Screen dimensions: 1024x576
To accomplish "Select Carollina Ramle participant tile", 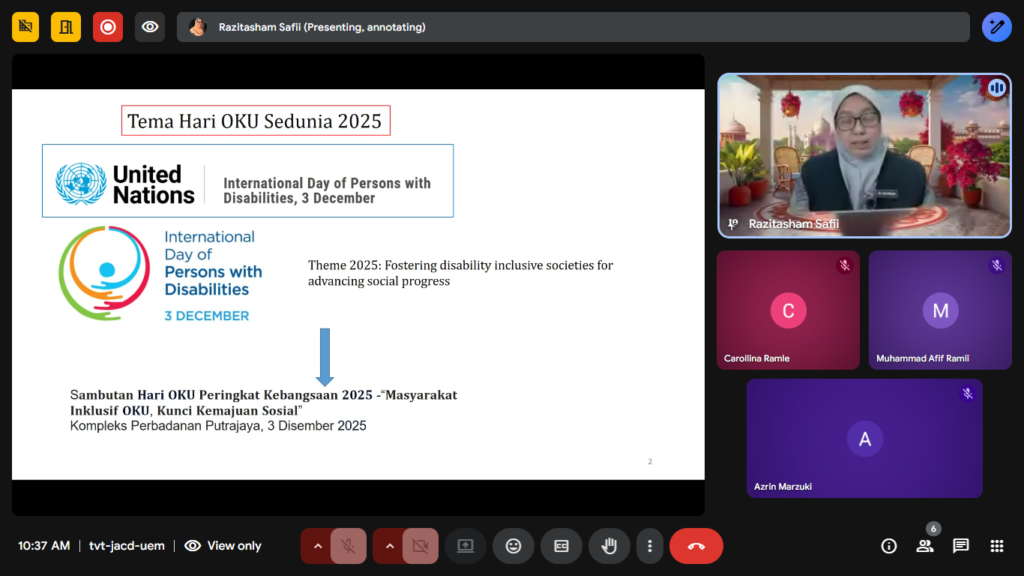I will [x=788, y=310].
